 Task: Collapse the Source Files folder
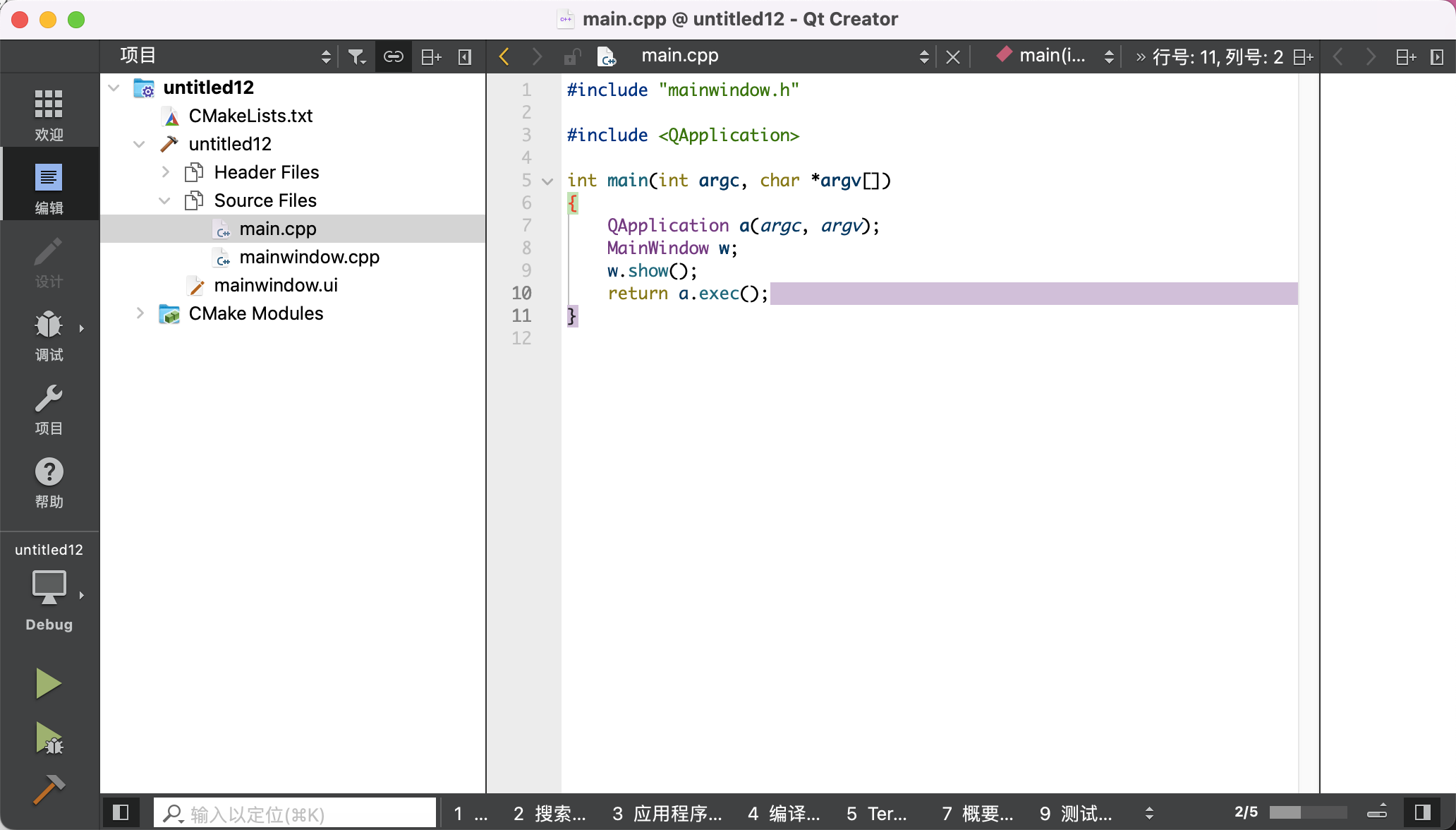(x=164, y=200)
